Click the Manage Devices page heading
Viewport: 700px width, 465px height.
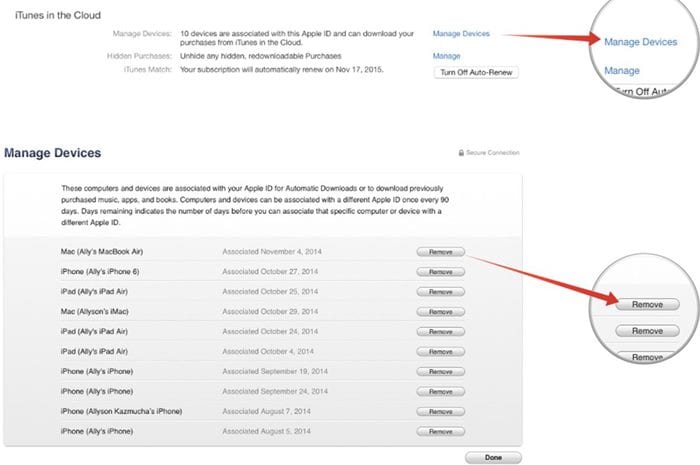pos(53,153)
